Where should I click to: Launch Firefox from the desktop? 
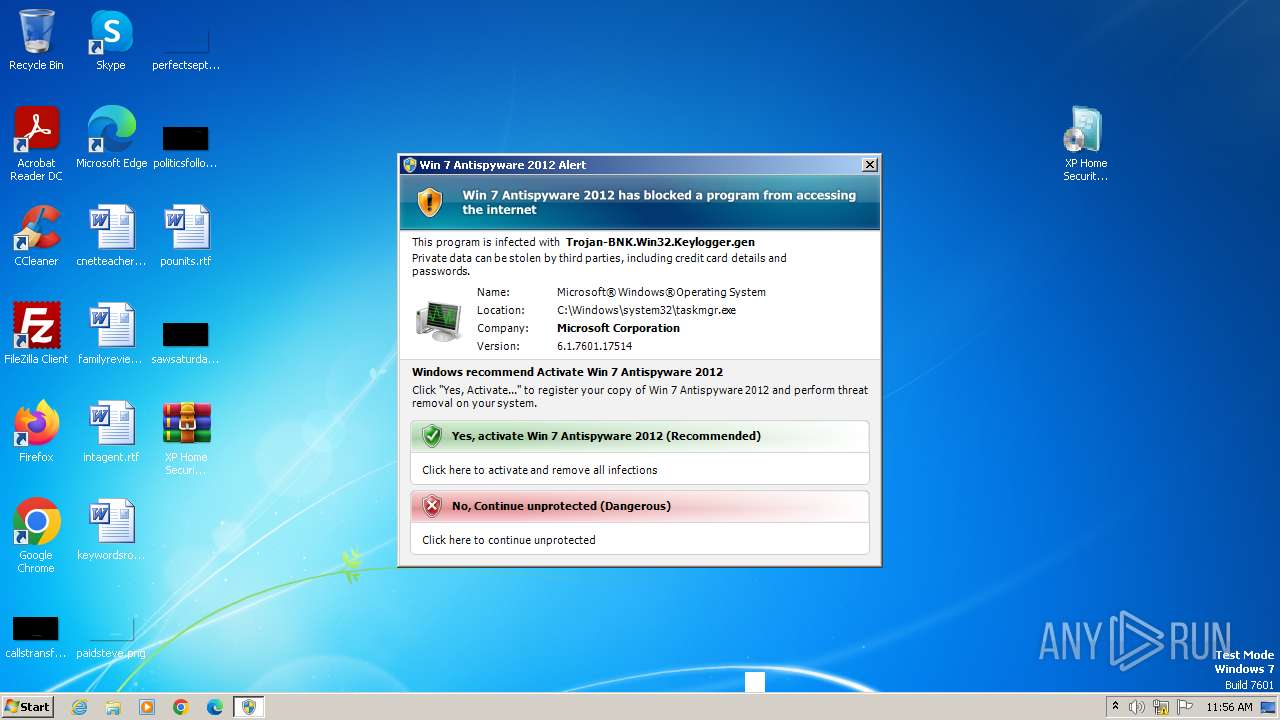click(36, 432)
